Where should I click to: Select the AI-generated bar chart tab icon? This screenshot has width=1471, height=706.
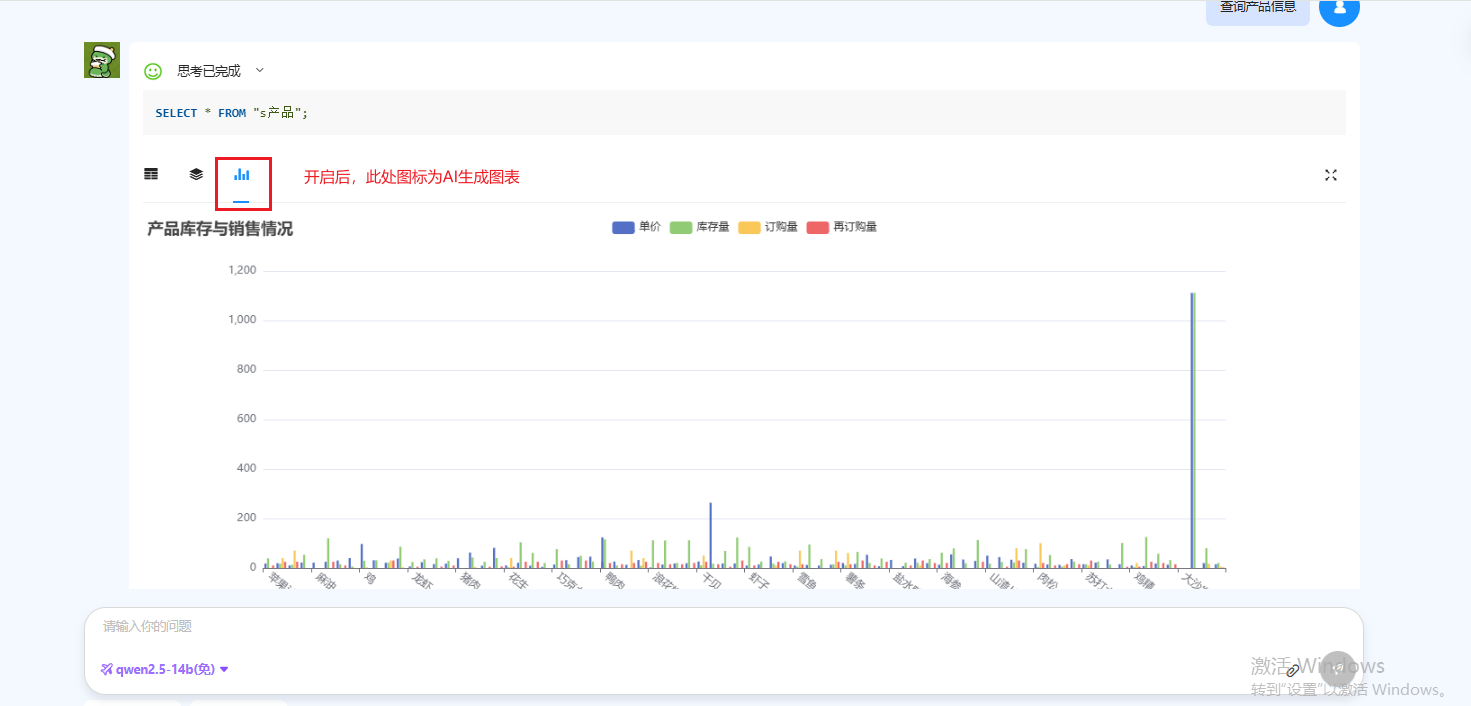coord(242,175)
